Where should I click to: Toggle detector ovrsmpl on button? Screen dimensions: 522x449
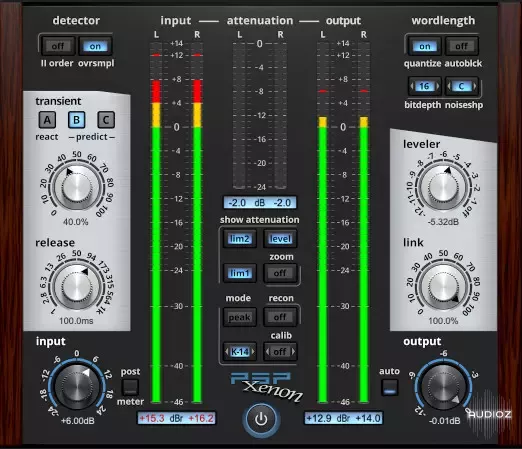click(x=95, y=46)
